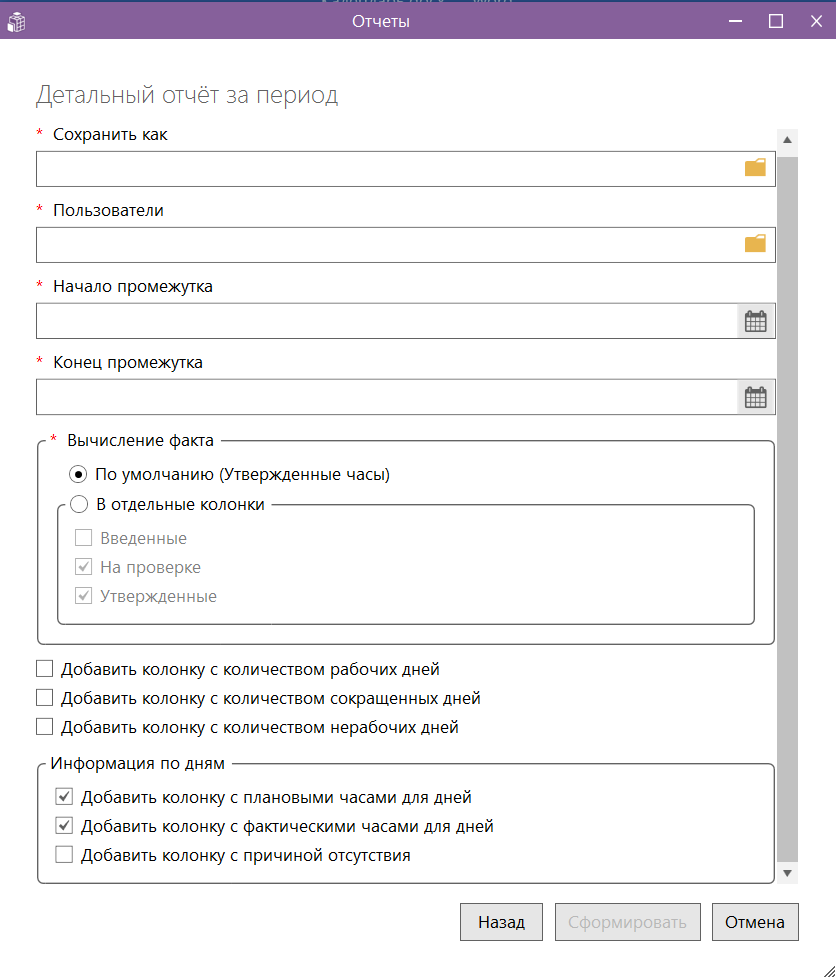Image resolution: width=836 pixels, height=977 pixels.
Task: Click the vertical scrollbar thumb
Action: click(x=787, y=508)
